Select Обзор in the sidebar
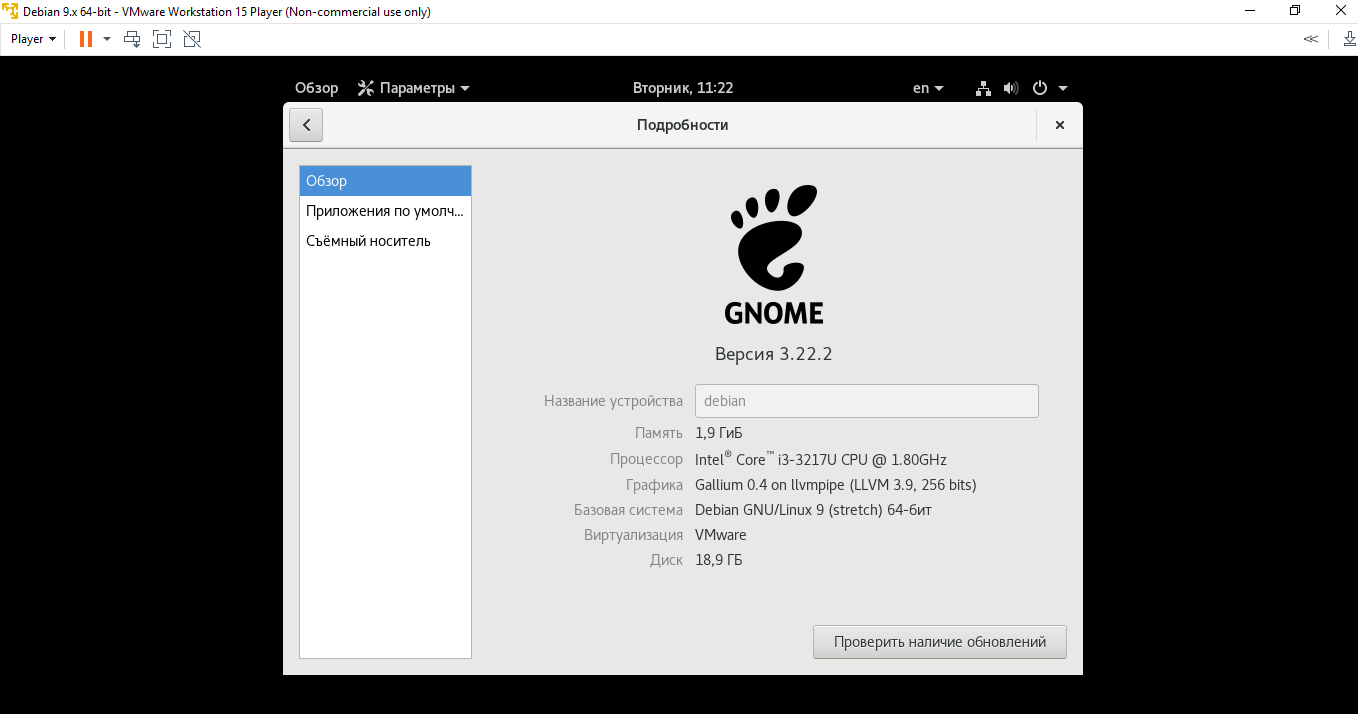 pyautogui.click(x=385, y=181)
